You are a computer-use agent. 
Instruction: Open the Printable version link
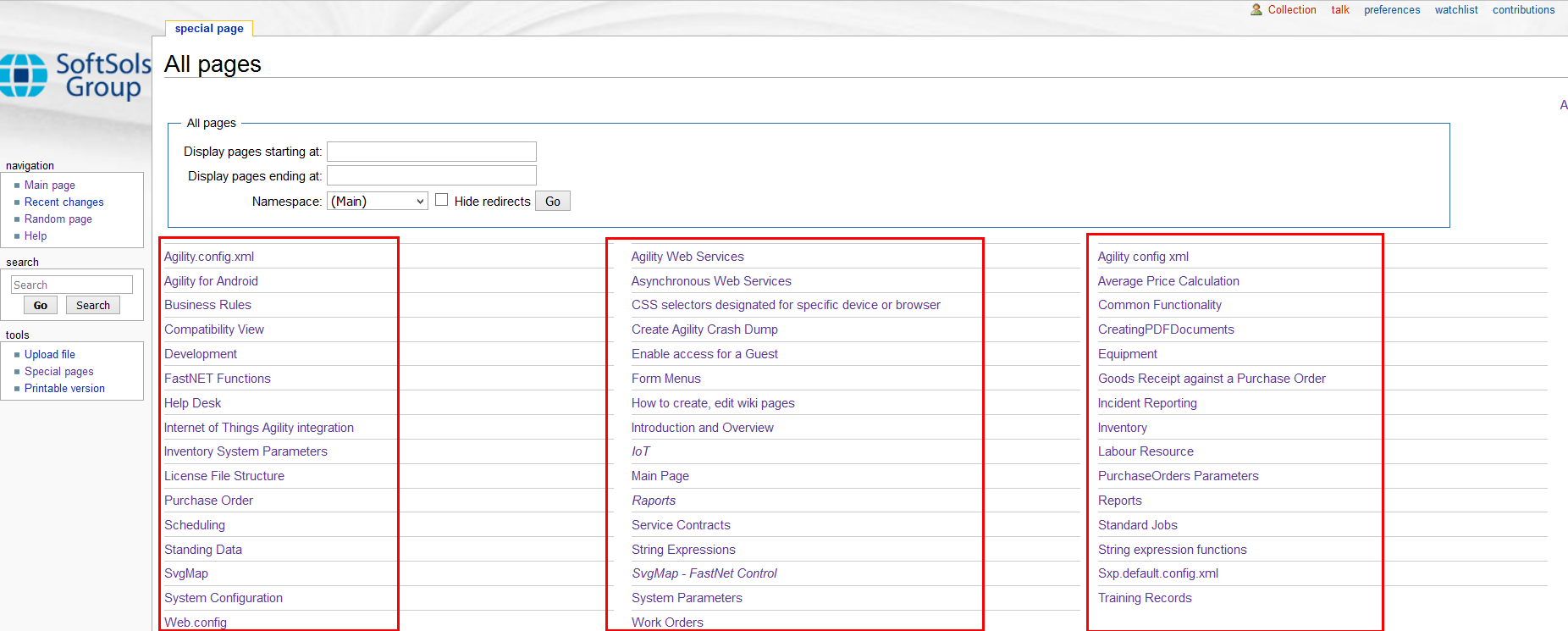pyautogui.click(x=64, y=389)
